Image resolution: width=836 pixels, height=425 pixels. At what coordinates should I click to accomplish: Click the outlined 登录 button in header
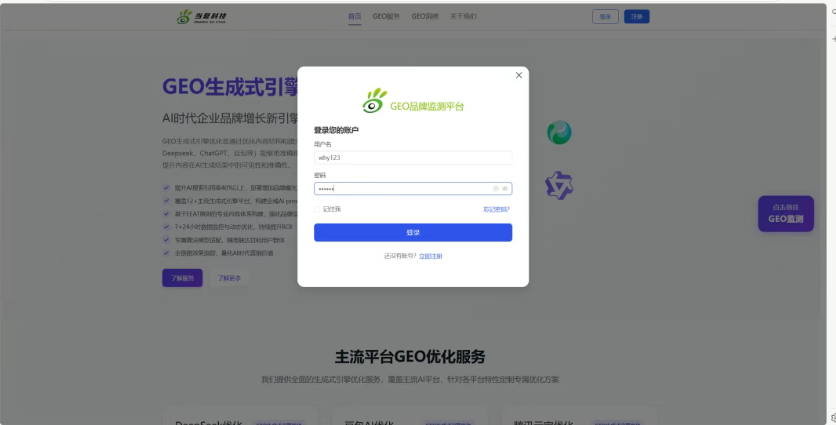(605, 16)
